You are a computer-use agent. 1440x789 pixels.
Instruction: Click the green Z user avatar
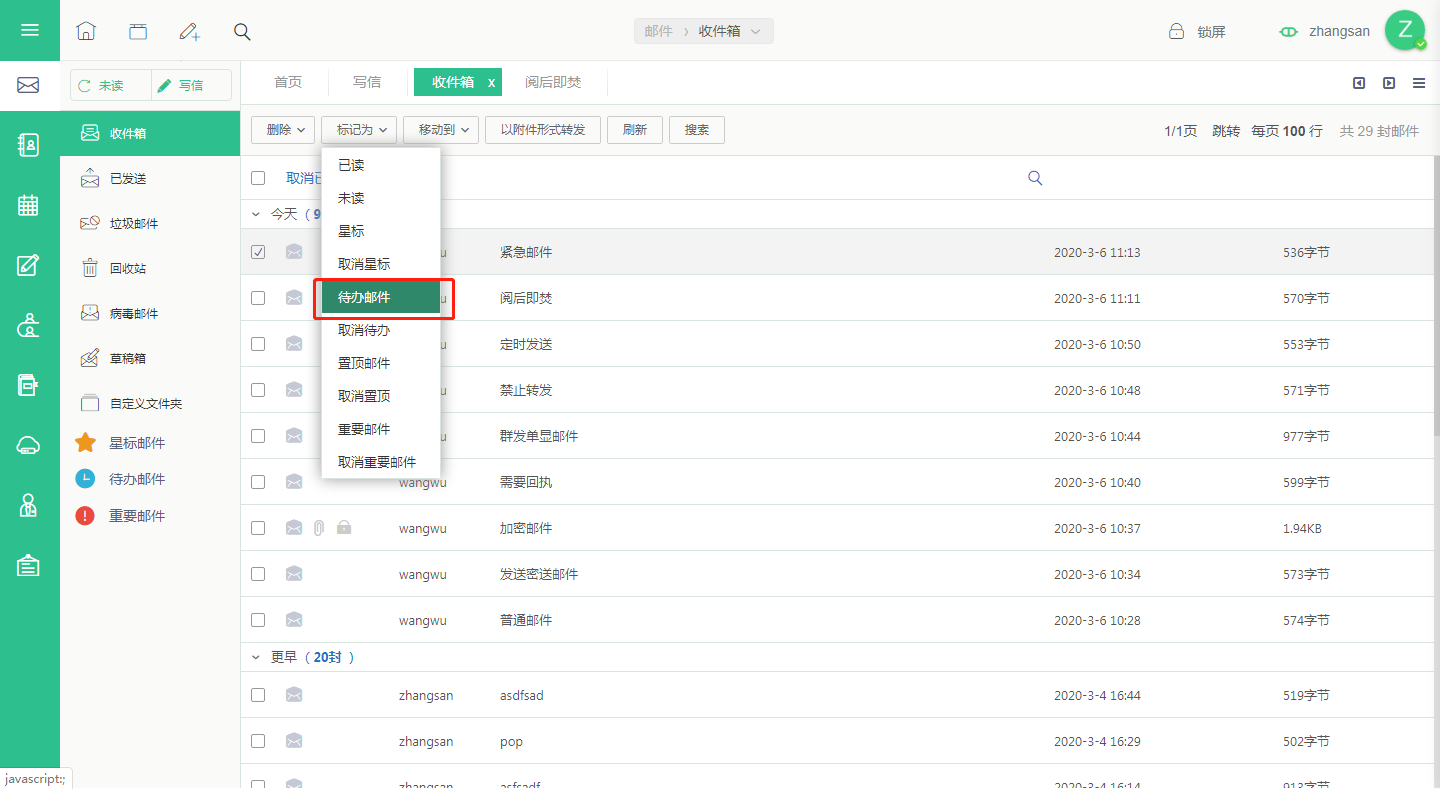[x=1404, y=30]
